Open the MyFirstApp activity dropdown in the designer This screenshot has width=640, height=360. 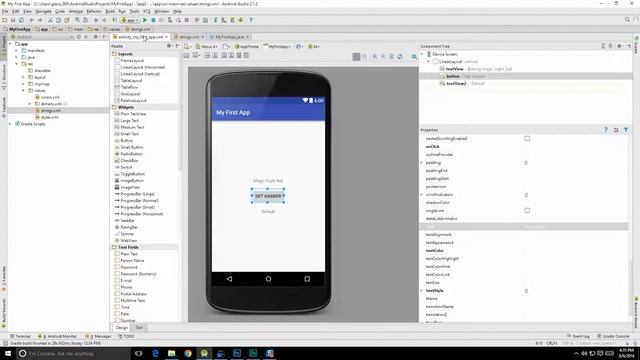pyautogui.click(x=277, y=47)
